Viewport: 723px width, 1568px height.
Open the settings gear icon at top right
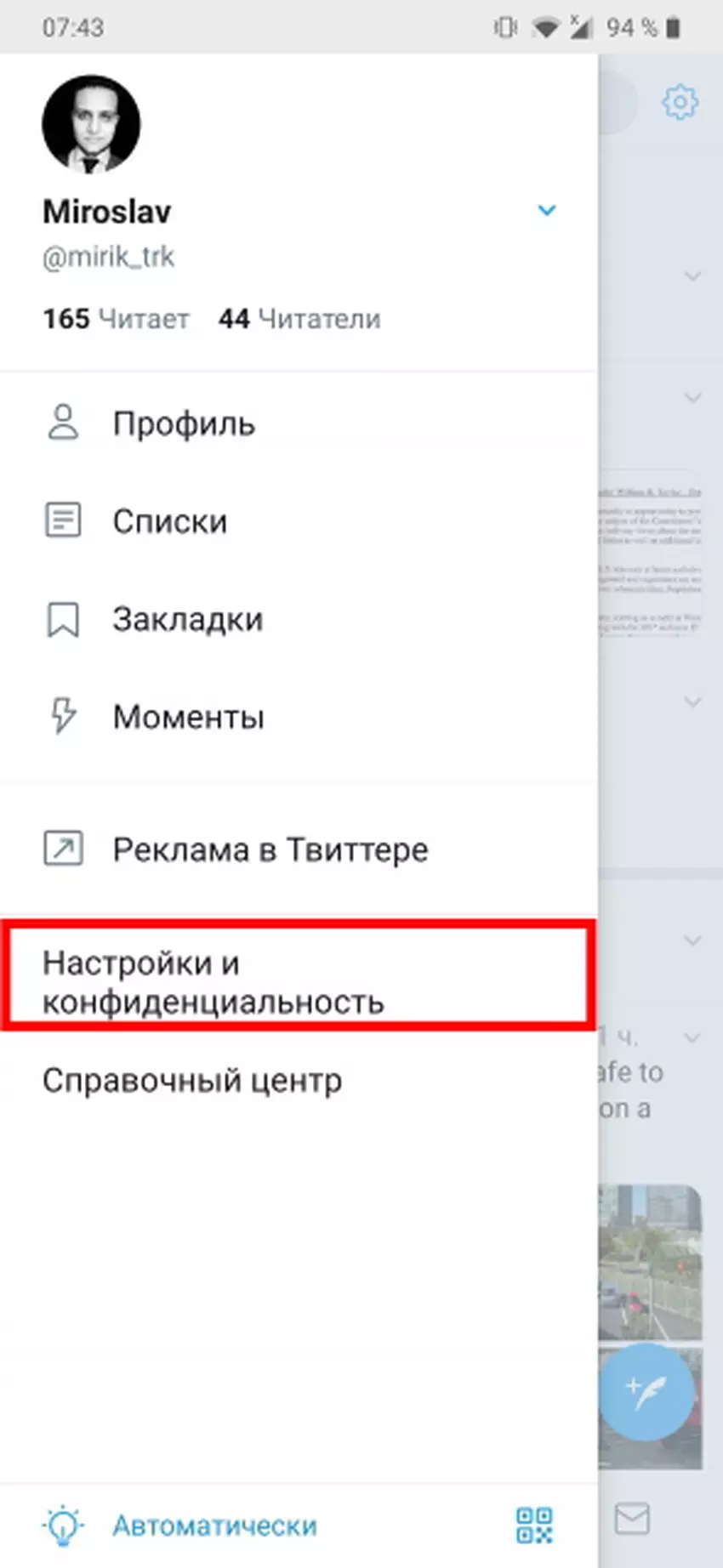point(680,102)
